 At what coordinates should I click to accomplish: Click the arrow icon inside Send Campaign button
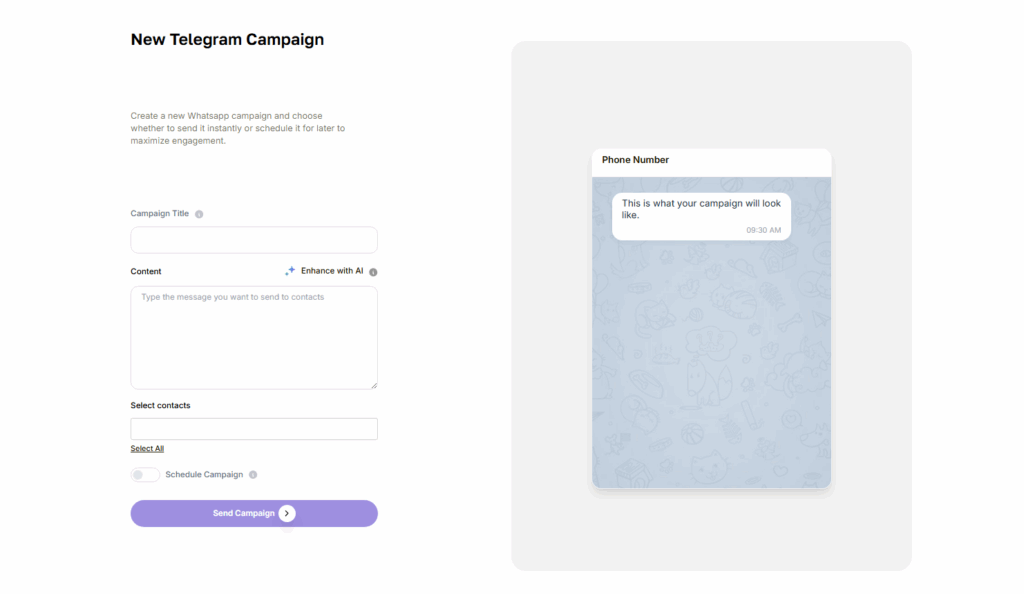pyautogui.click(x=287, y=513)
